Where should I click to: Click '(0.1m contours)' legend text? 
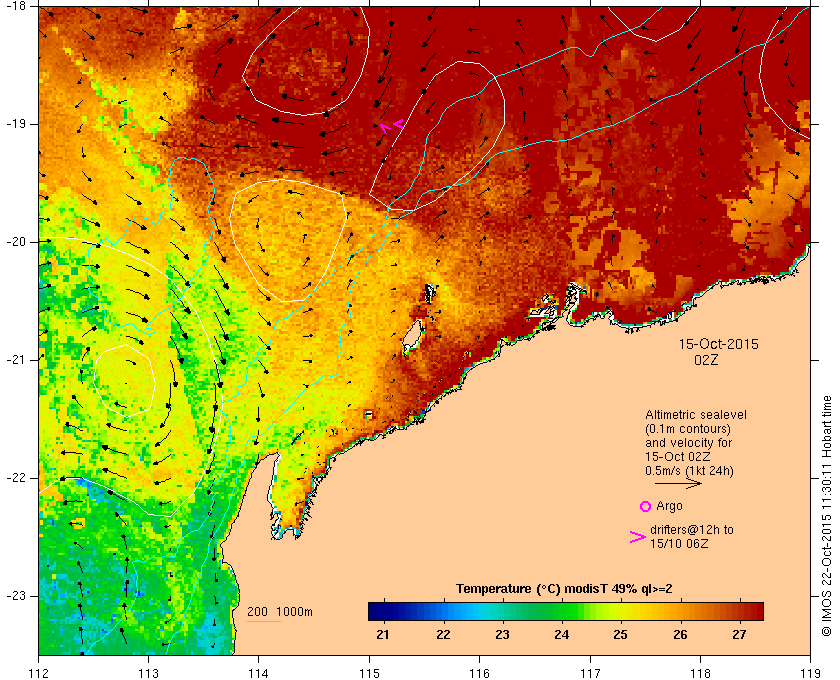tap(688, 429)
